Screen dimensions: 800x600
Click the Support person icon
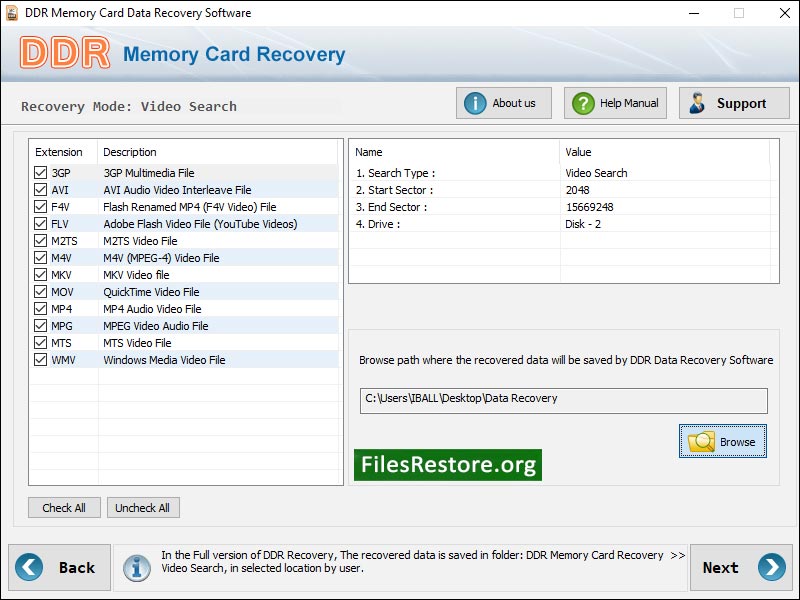697,102
